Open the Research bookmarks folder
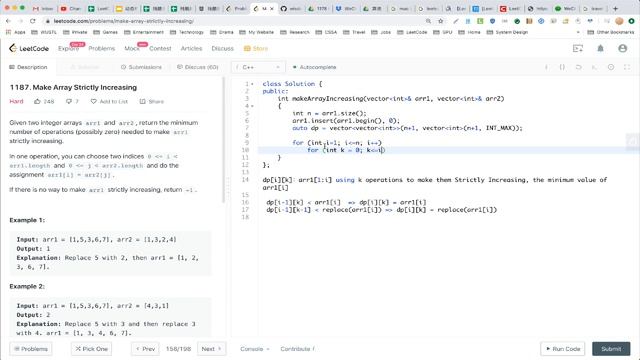640x360 pixels. (x=295, y=32)
